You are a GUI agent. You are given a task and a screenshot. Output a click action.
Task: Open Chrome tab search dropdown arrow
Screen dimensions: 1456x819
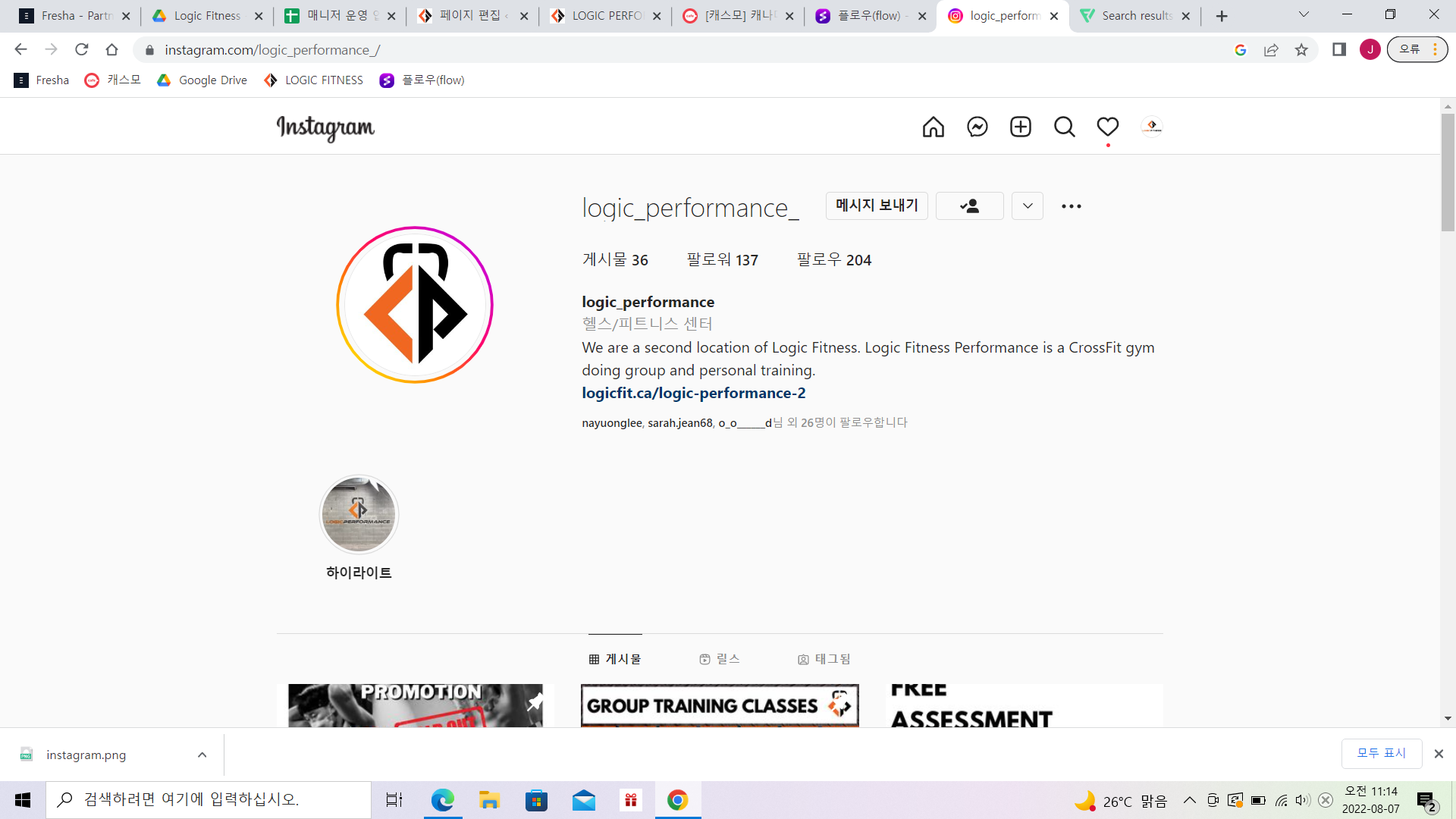tap(1304, 15)
